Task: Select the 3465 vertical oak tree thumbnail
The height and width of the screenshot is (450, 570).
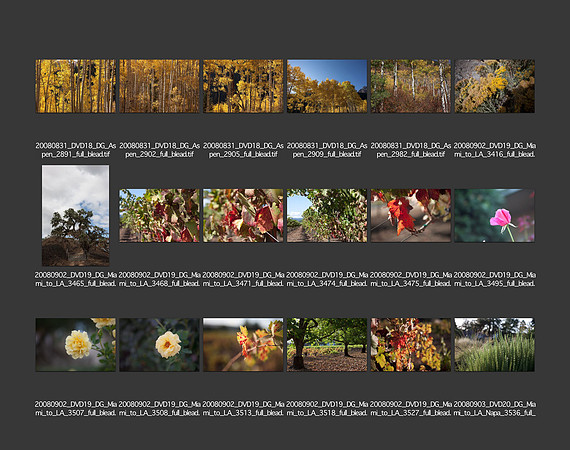Action: click(76, 216)
